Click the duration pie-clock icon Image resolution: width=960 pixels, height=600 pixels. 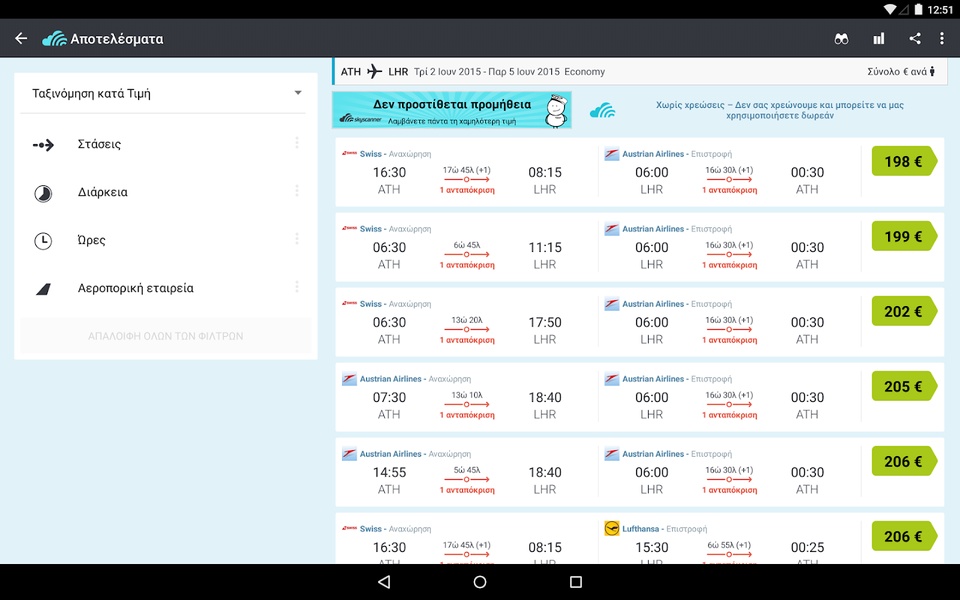[x=43, y=193]
